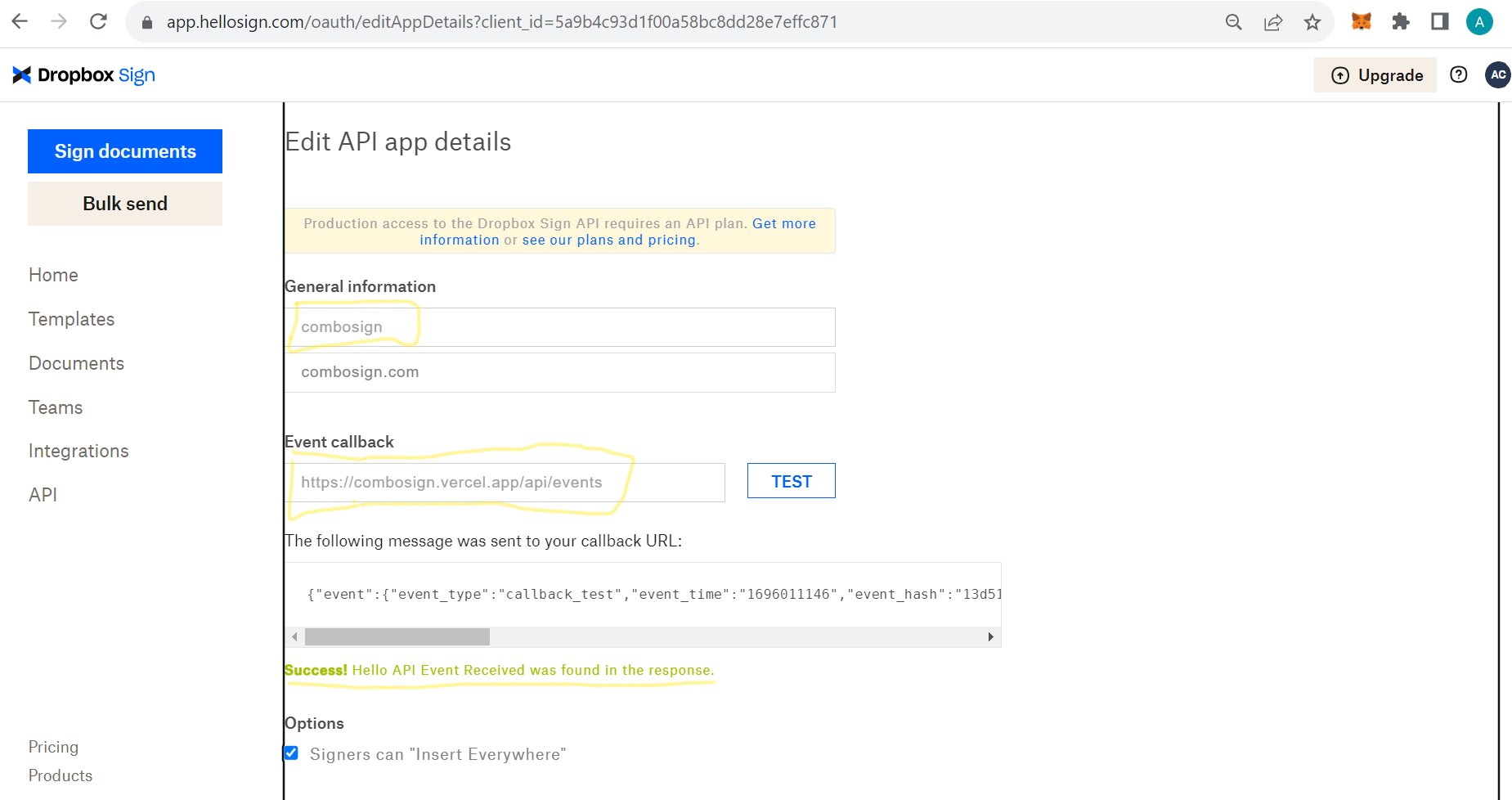Click the share page icon
Viewport: 1512px width, 800px height.
(x=1273, y=22)
